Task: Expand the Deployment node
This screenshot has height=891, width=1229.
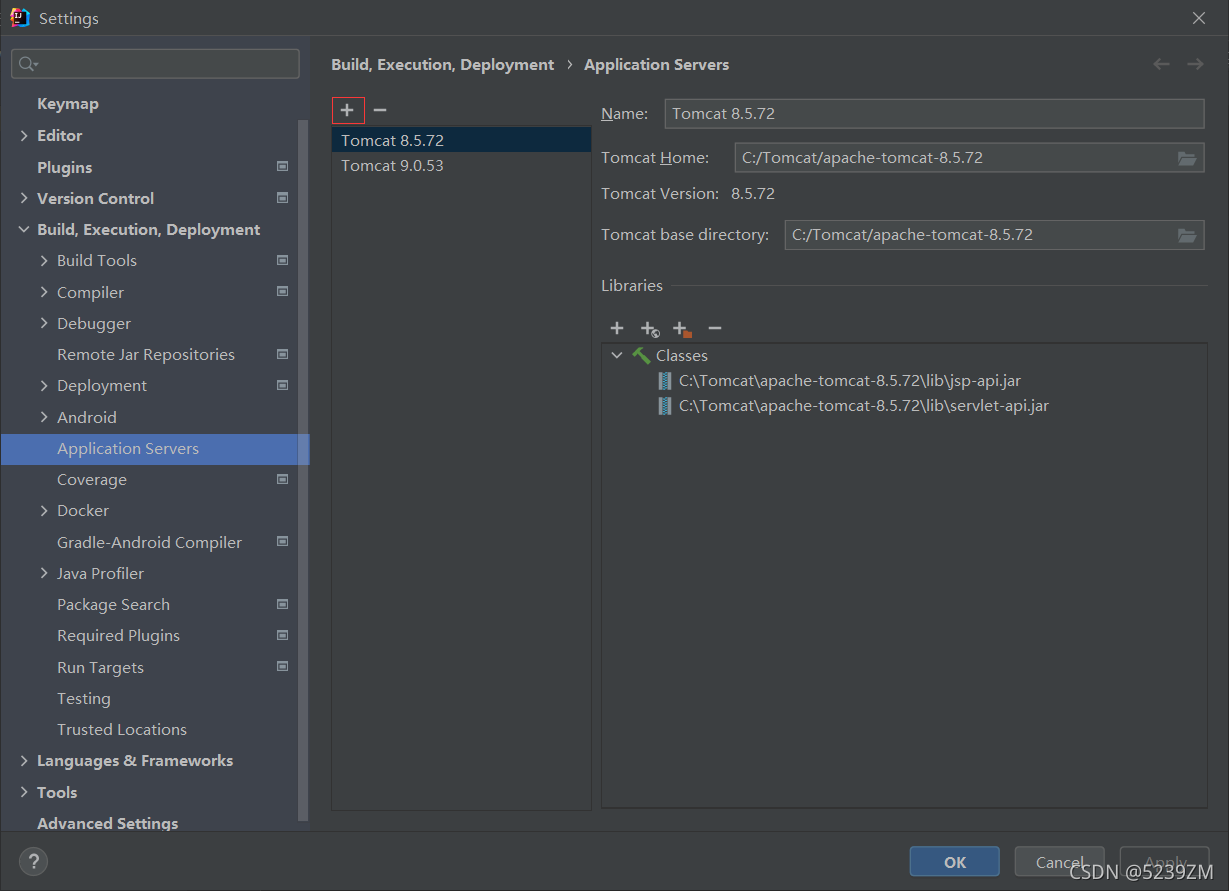Action: pos(44,385)
